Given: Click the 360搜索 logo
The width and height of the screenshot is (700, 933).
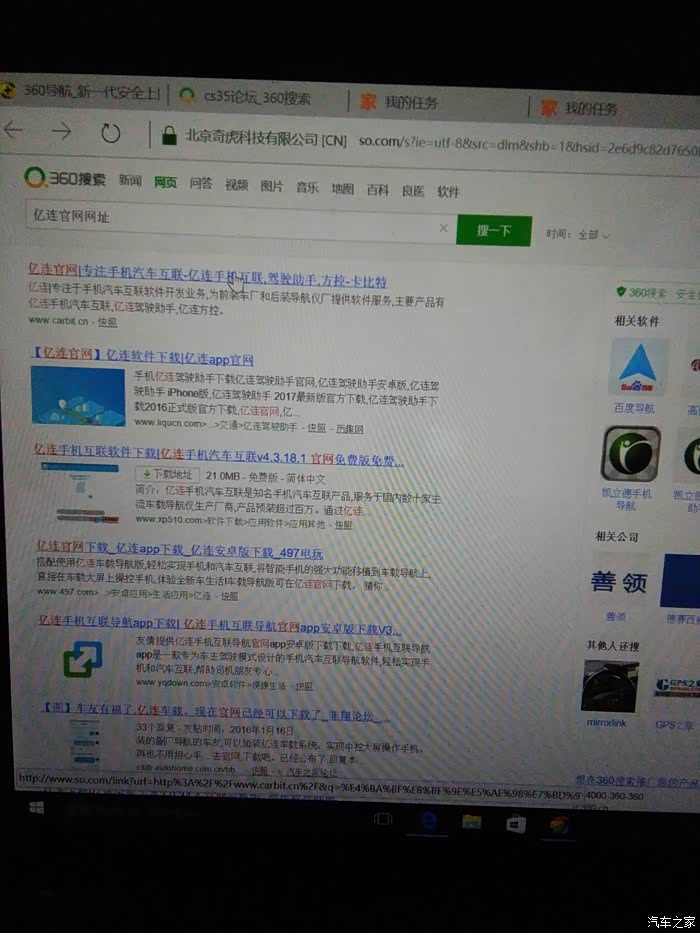Looking at the screenshot, I should pos(64,177).
